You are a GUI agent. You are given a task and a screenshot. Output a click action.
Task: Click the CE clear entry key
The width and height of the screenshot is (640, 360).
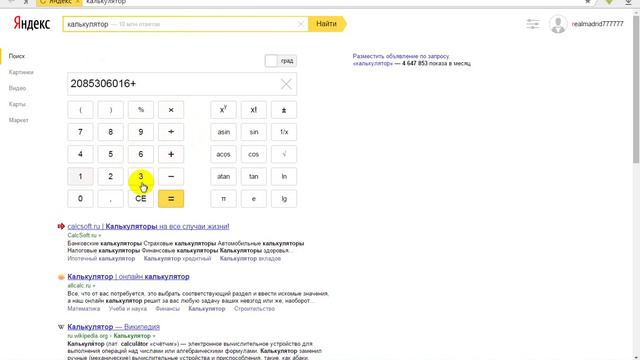point(141,199)
